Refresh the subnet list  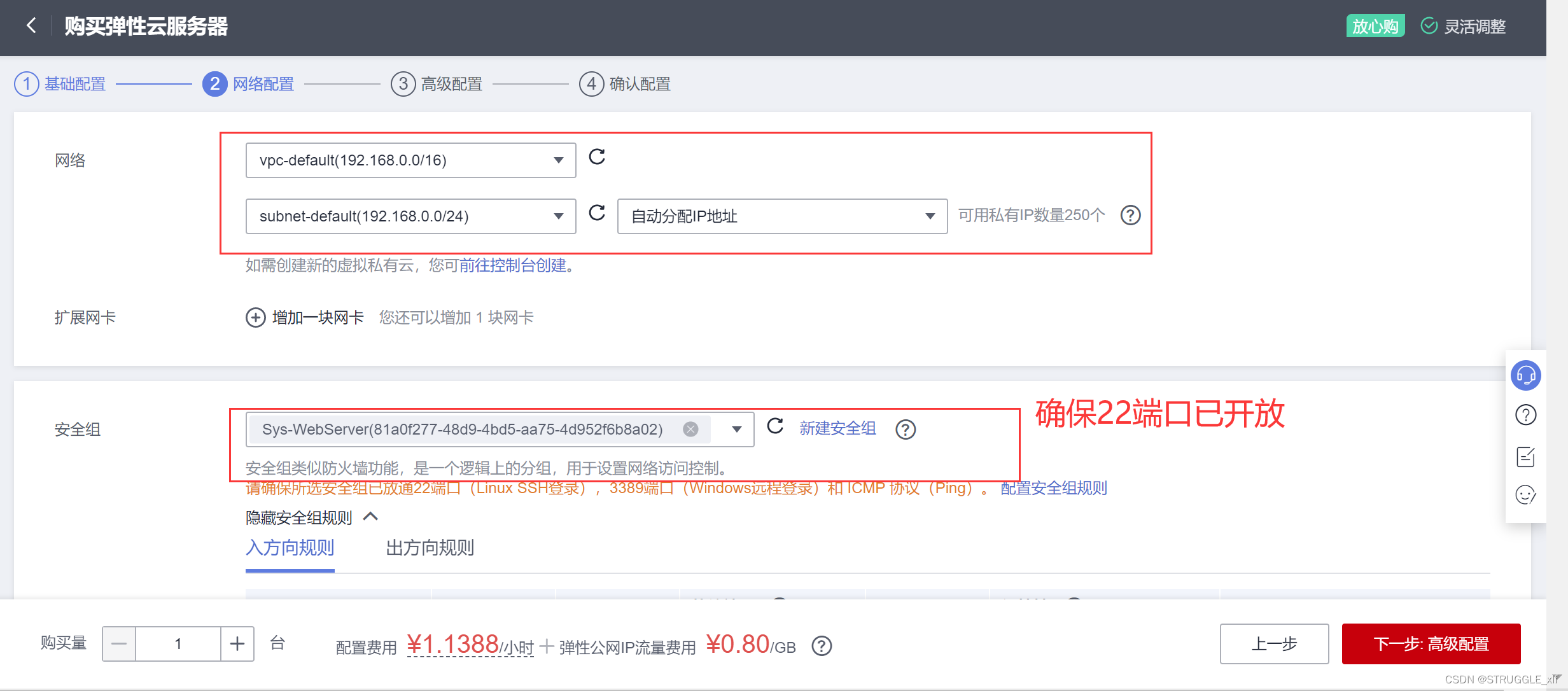596,213
